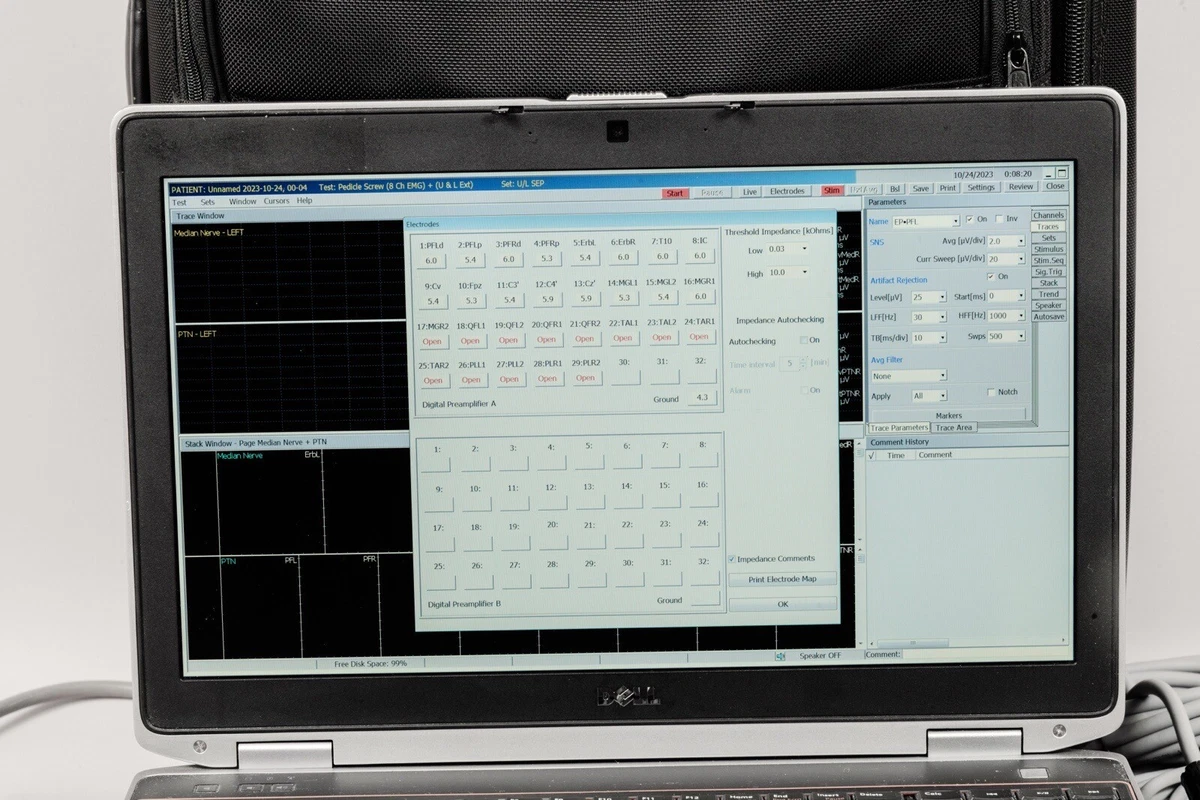Expand the Avg µV/div dropdown
The width and height of the screenshot is (1200, 800).
click(x=1006, y=241)
